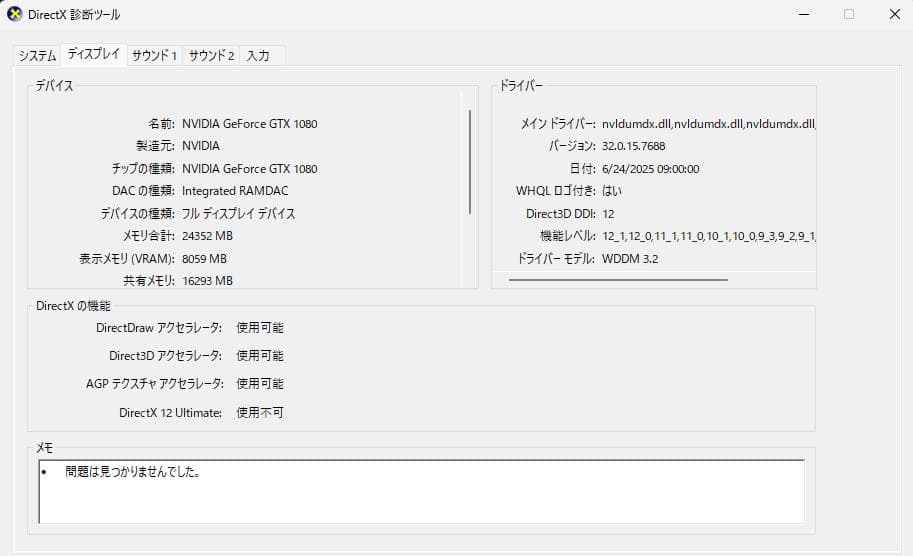913x556 pixels.
Task: Click the デバイス panel vertical scrollbar
Action: pos(470,162)
